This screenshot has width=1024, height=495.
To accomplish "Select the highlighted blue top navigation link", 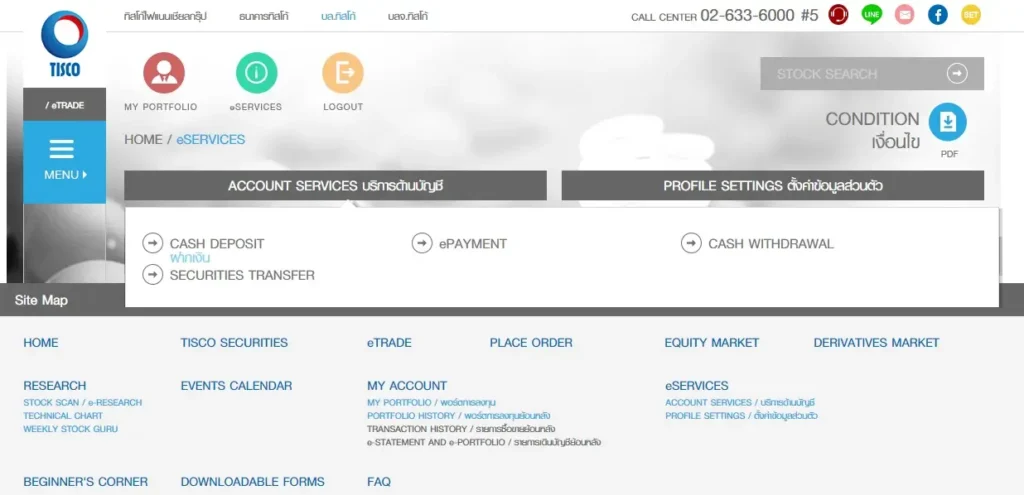I will point(338,16).
